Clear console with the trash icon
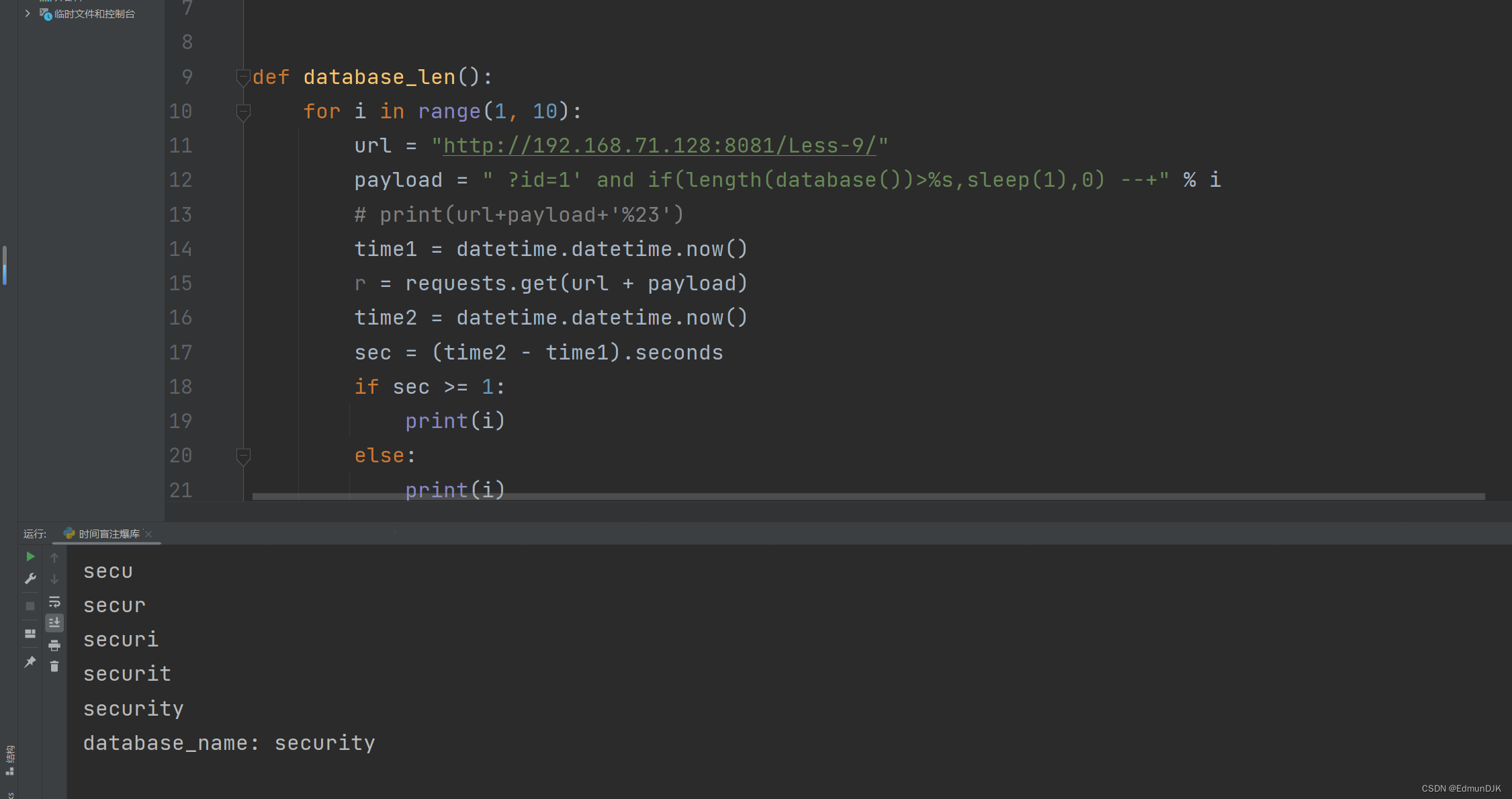1512x799 pixels. [x=54, y=667]
